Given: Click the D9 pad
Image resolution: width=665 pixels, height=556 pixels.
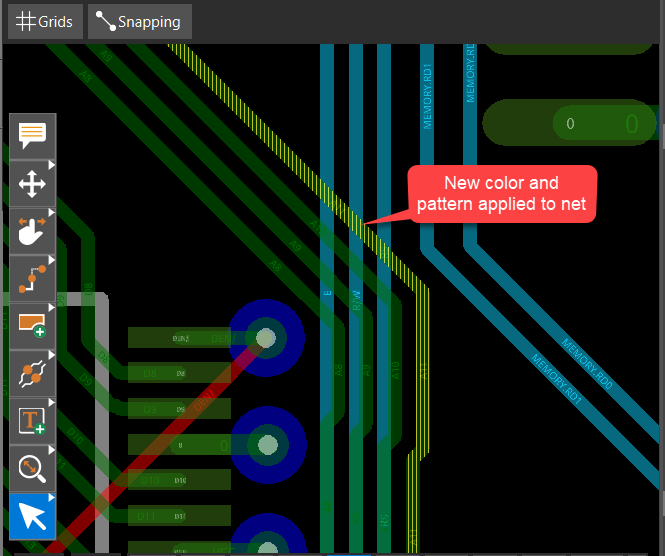Looking at the screenshot, I should (x=179, y=409).
